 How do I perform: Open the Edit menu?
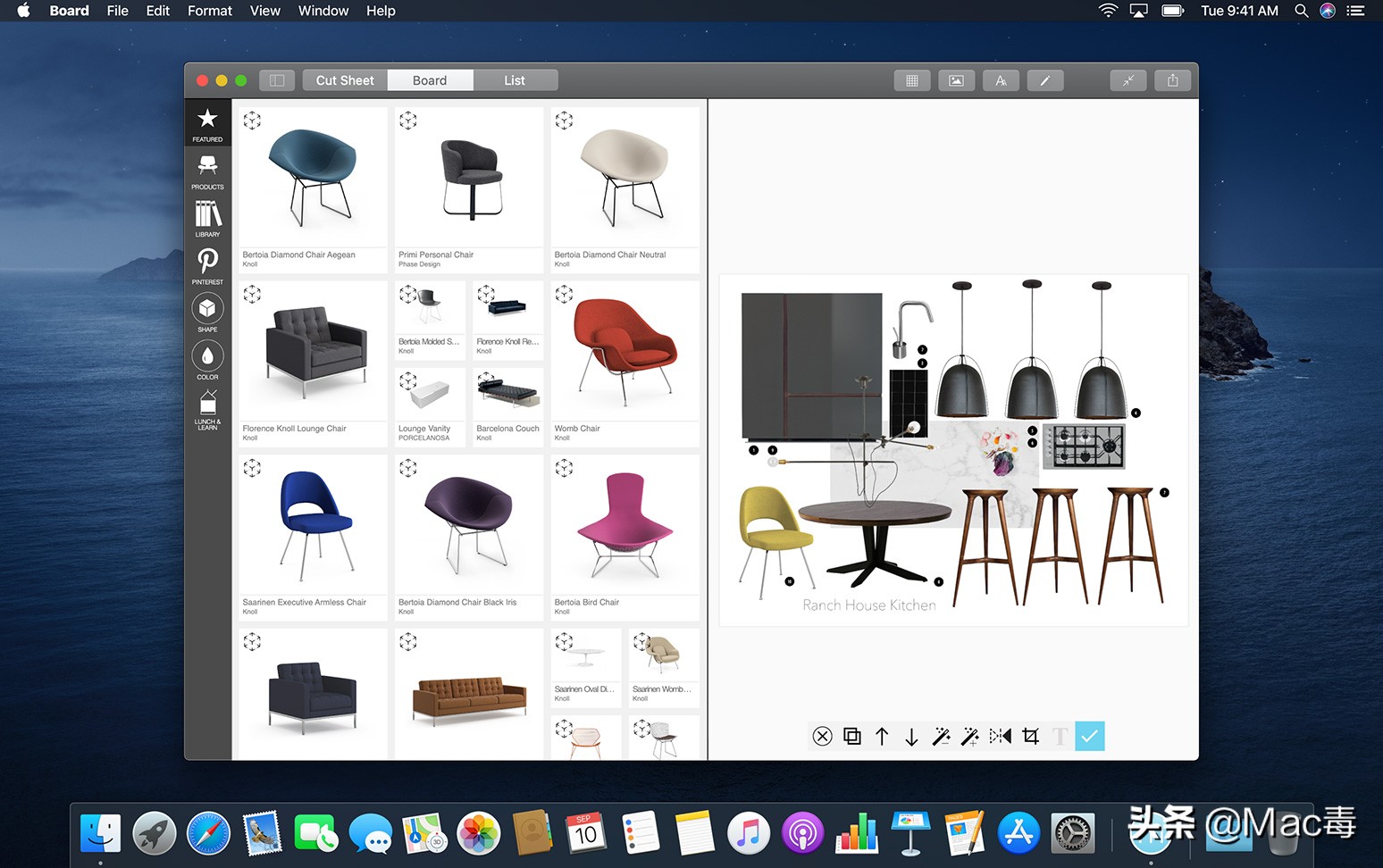[x=158, y=11]
